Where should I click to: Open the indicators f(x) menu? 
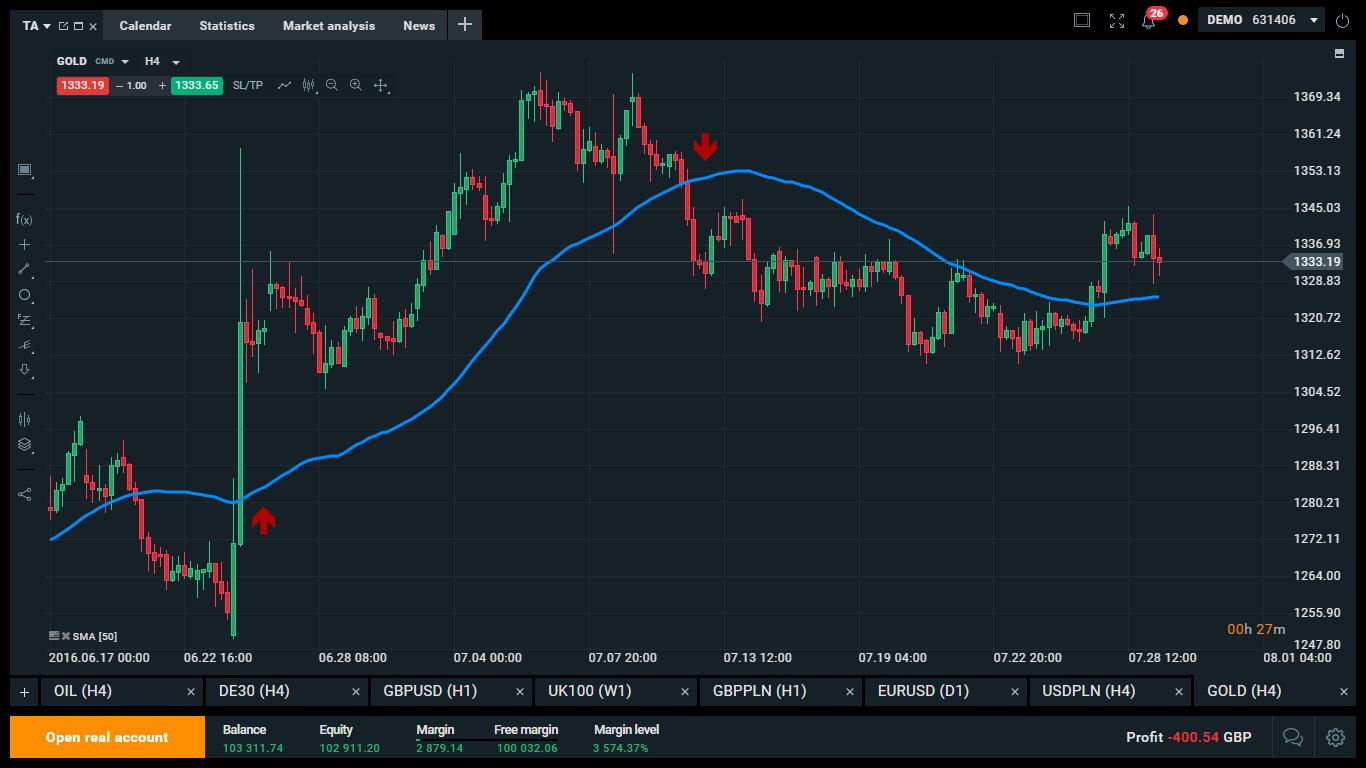(24, 219)
